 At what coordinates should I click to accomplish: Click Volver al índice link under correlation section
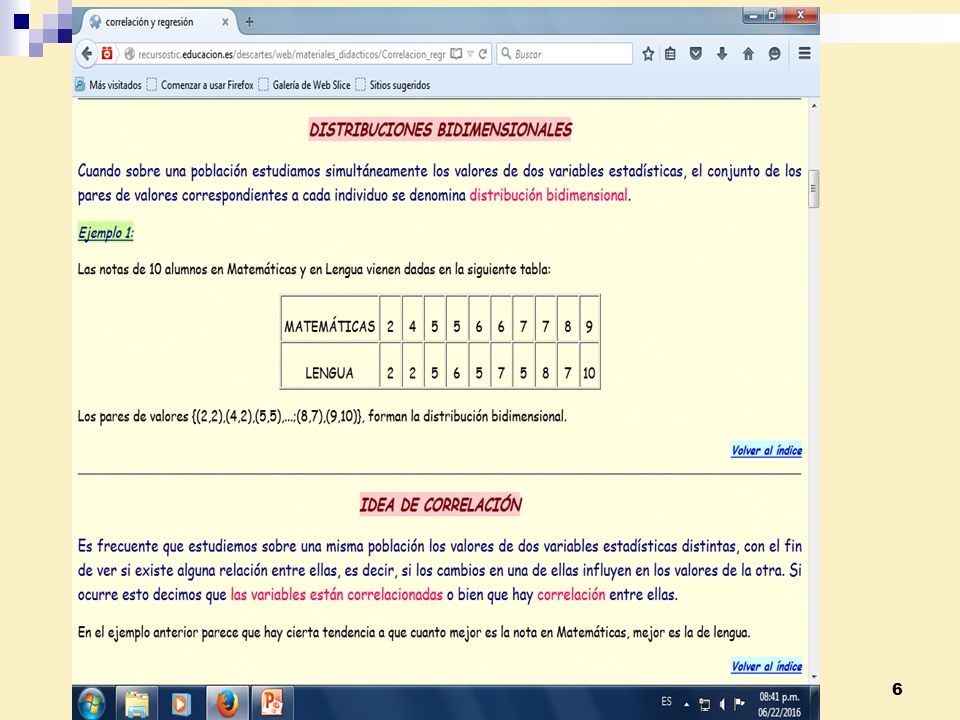click(767, 666)
